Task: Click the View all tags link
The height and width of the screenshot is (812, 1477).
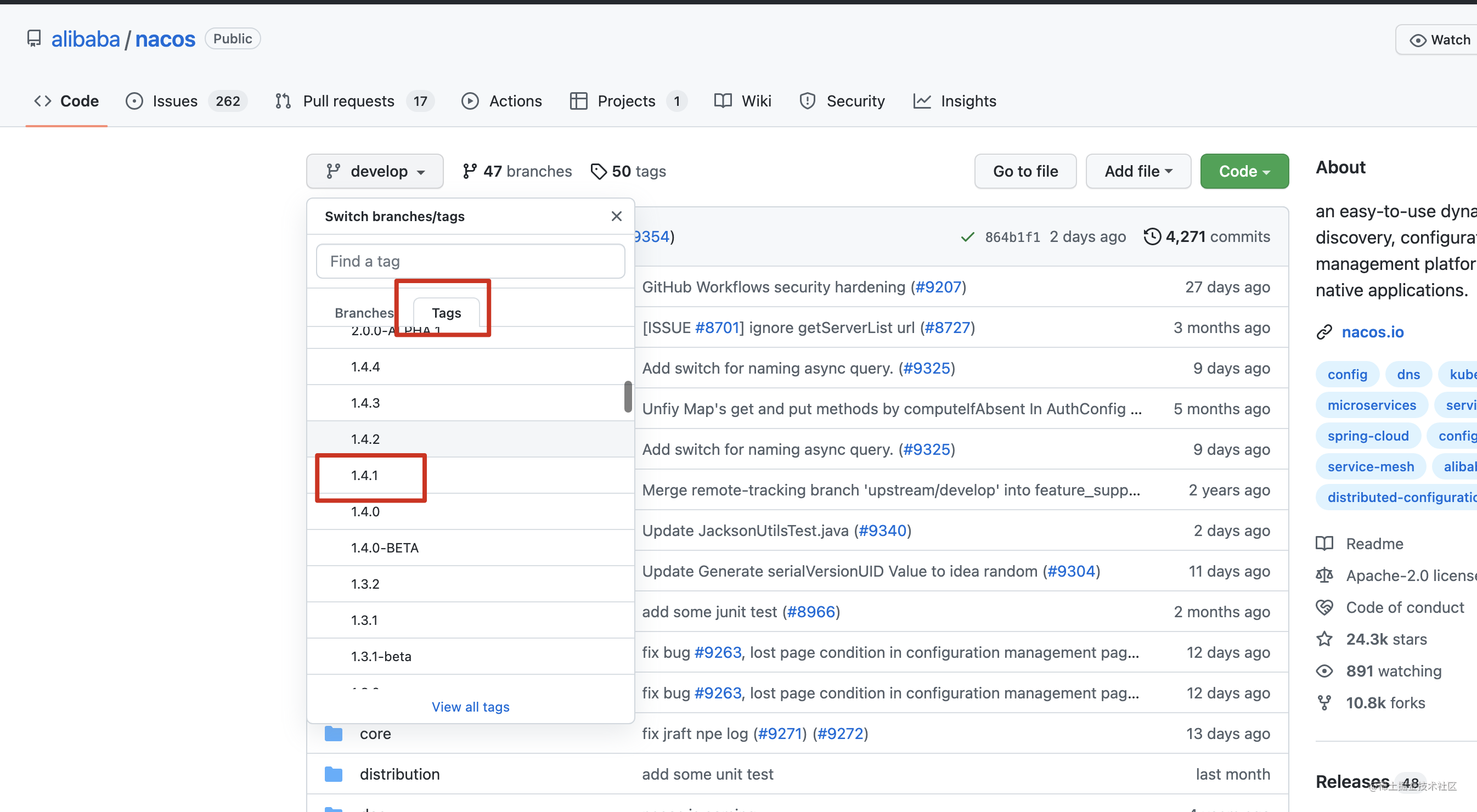Action: [x=470, y=707]
